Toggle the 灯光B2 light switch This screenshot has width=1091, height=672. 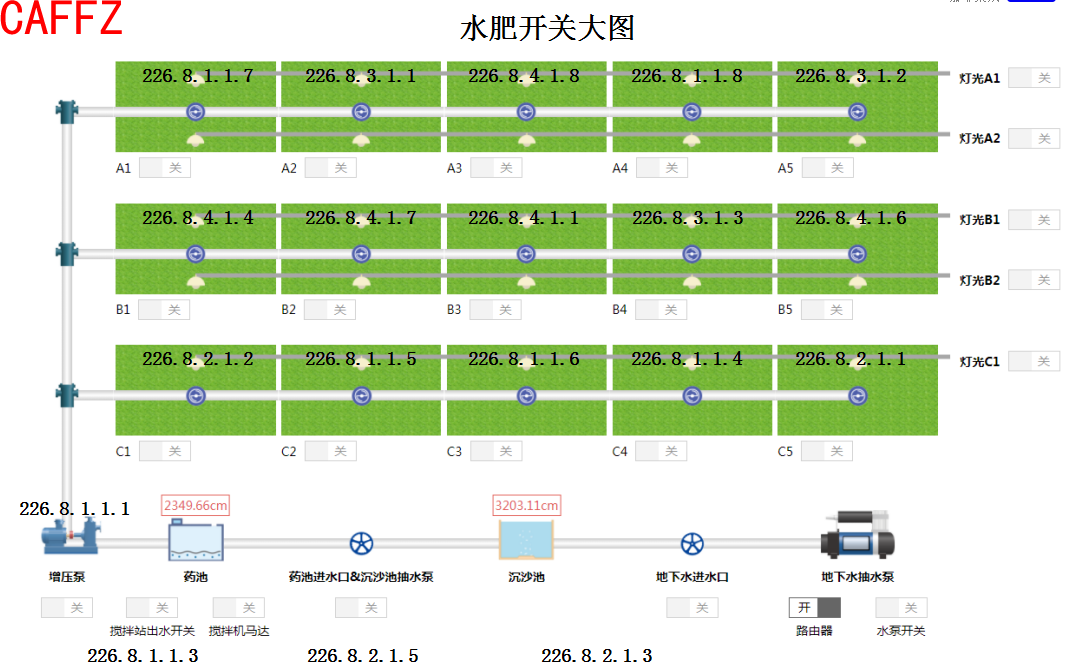1033,279
